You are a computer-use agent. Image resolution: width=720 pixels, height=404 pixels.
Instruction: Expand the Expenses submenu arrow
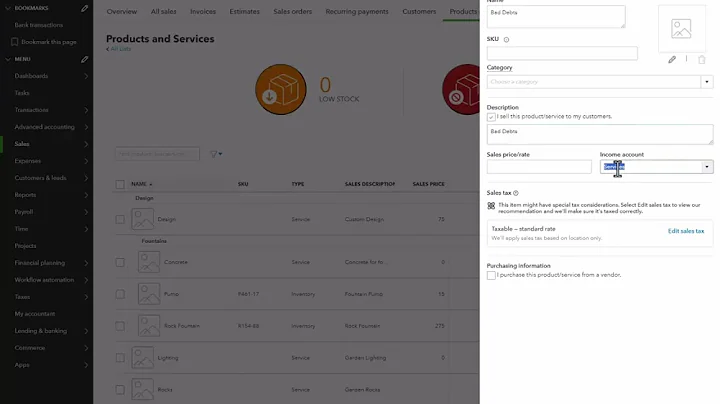pyautogui.click(x=86, y=161)
